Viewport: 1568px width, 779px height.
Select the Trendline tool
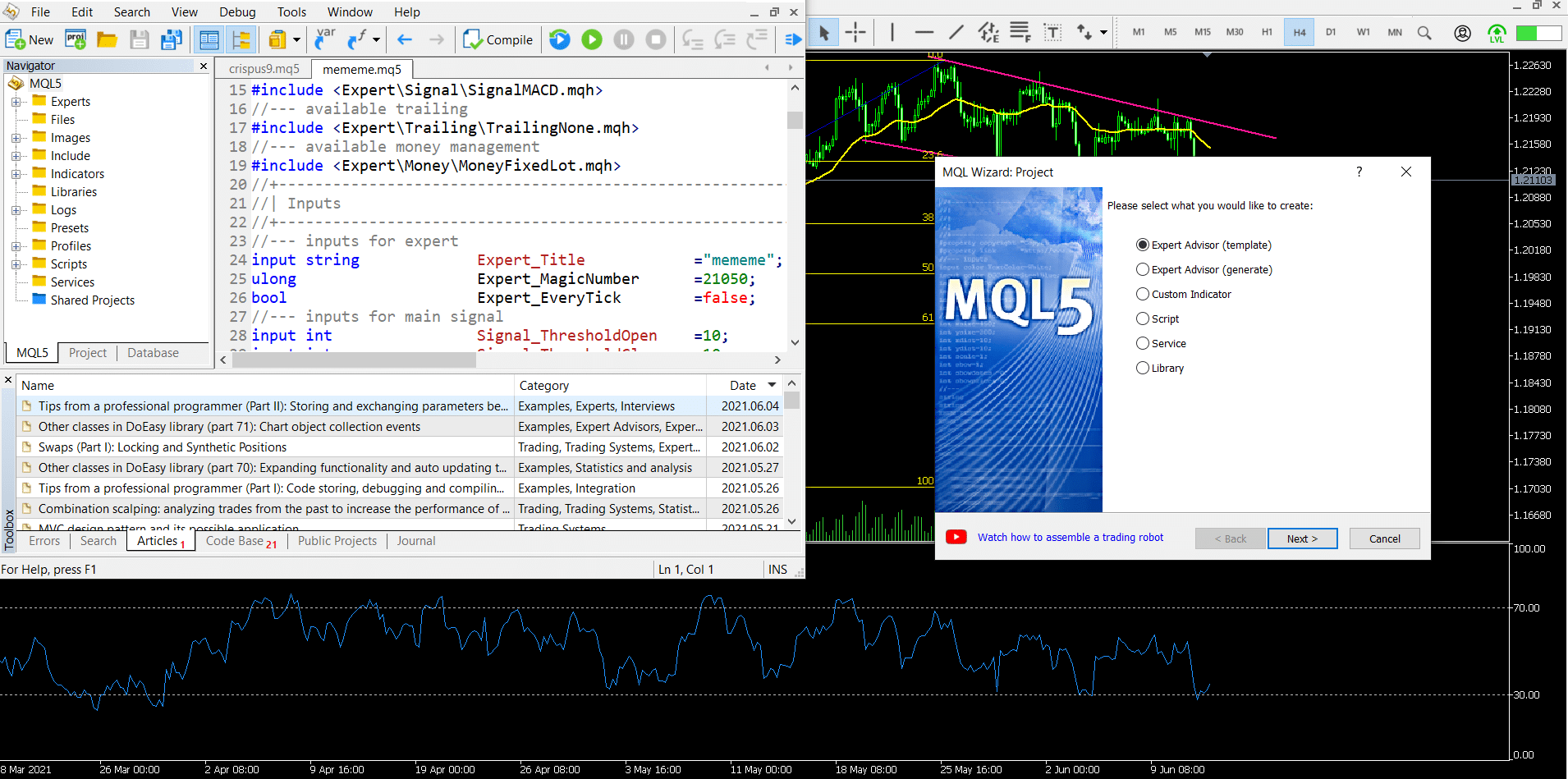[956, 32]
